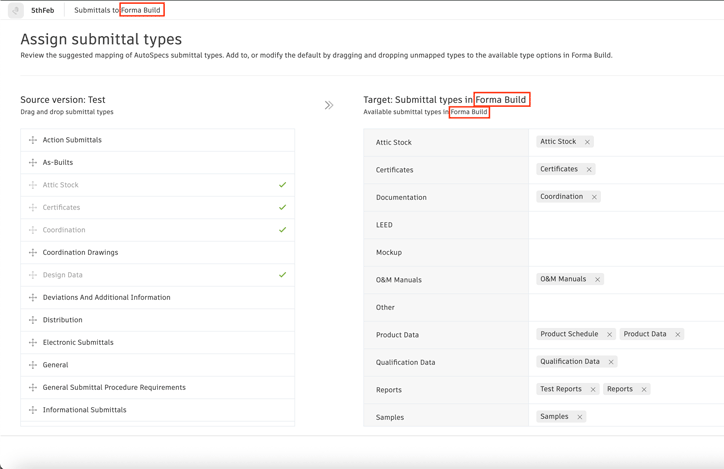Remove the O&M Manuals tag
Viewport: 724px width, 469px height.
[598, 280]
